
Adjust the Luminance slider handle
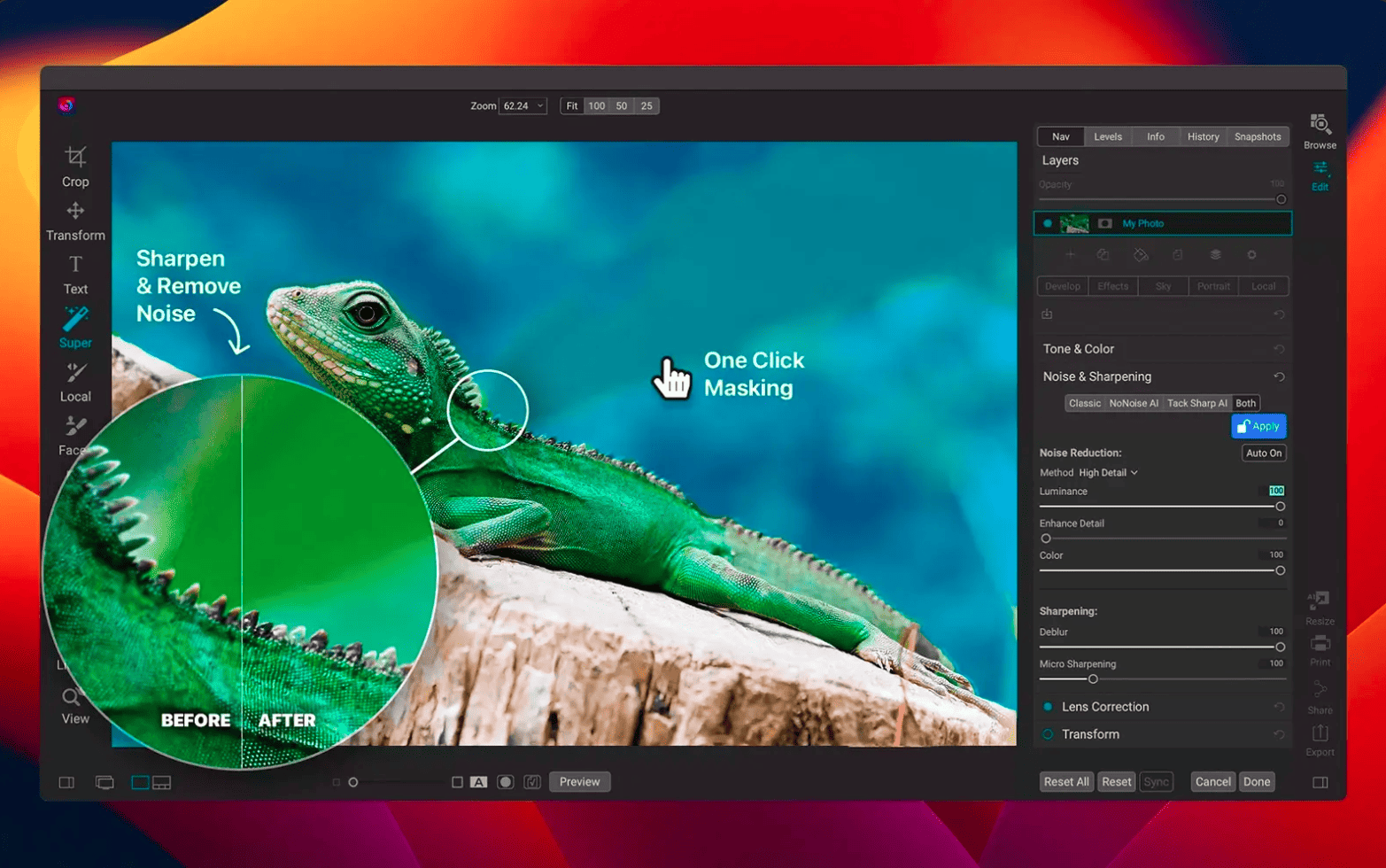click(1280, 507)
